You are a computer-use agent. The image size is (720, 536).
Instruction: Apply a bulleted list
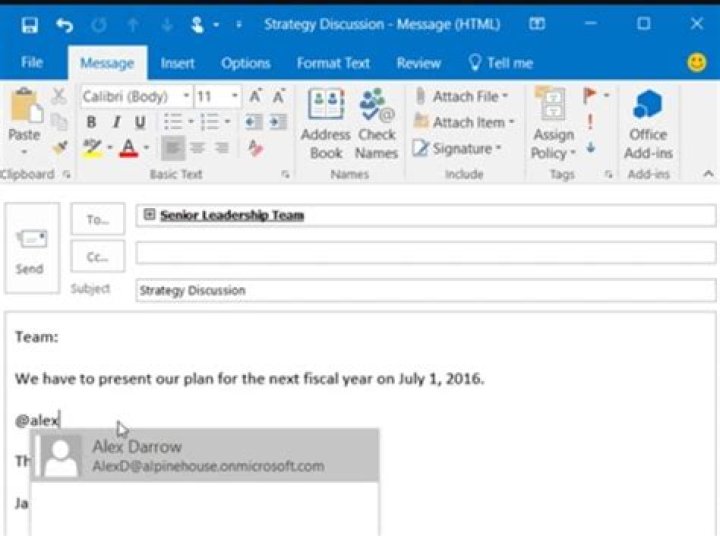[x=173, y=122]
